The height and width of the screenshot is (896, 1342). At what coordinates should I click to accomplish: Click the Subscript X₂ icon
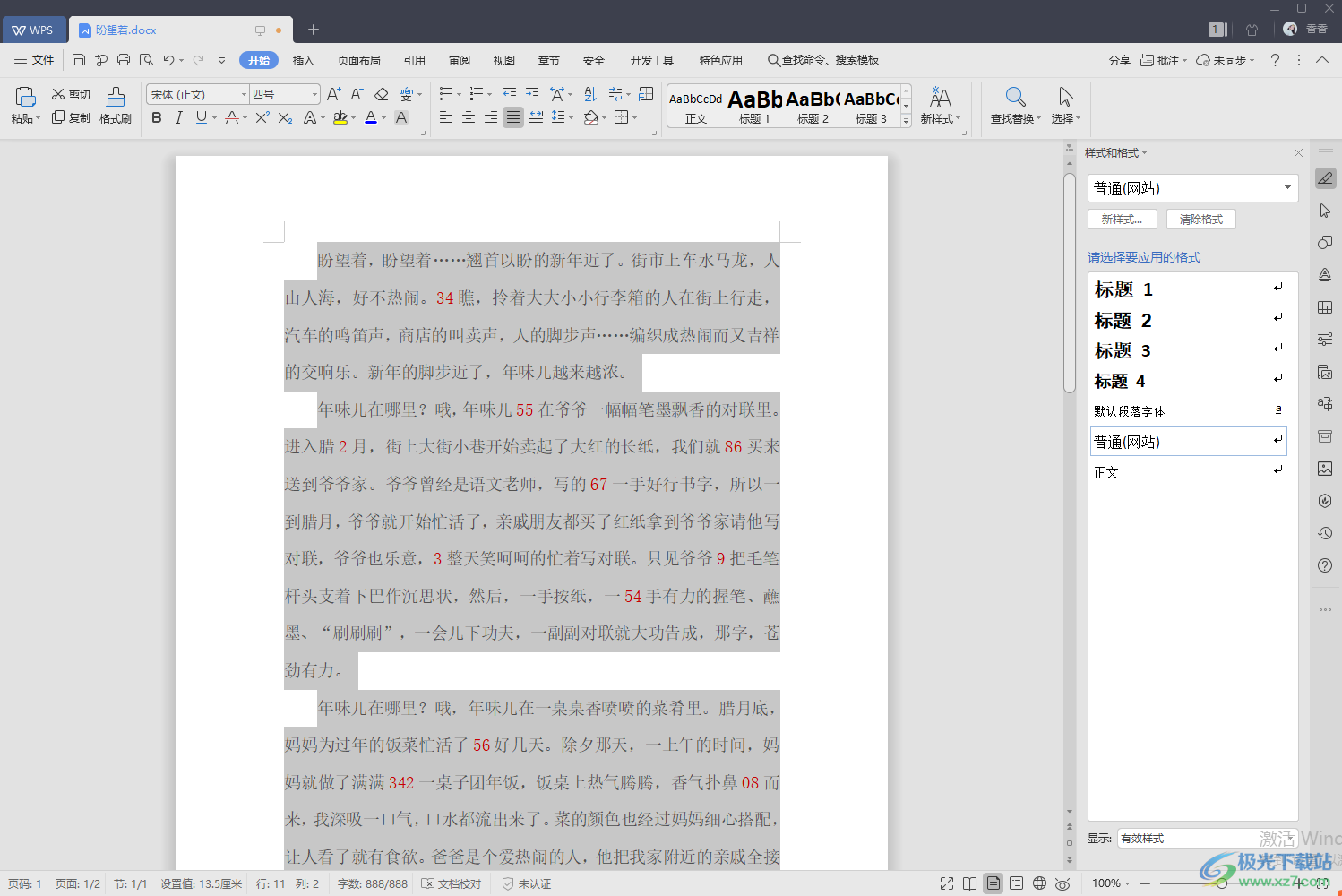[x=285, y=117]
